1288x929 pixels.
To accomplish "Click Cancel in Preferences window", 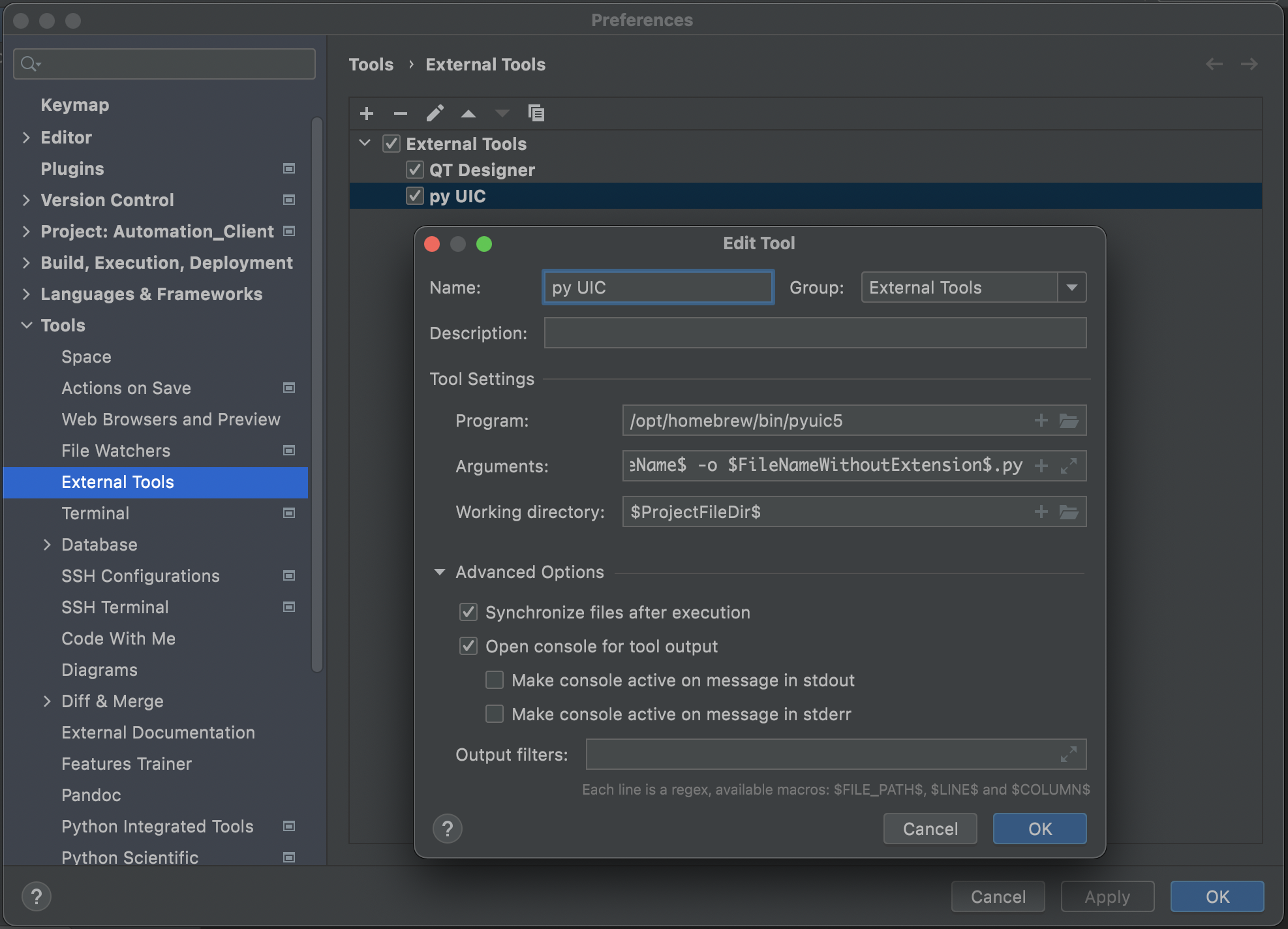I will click(998, 896).
